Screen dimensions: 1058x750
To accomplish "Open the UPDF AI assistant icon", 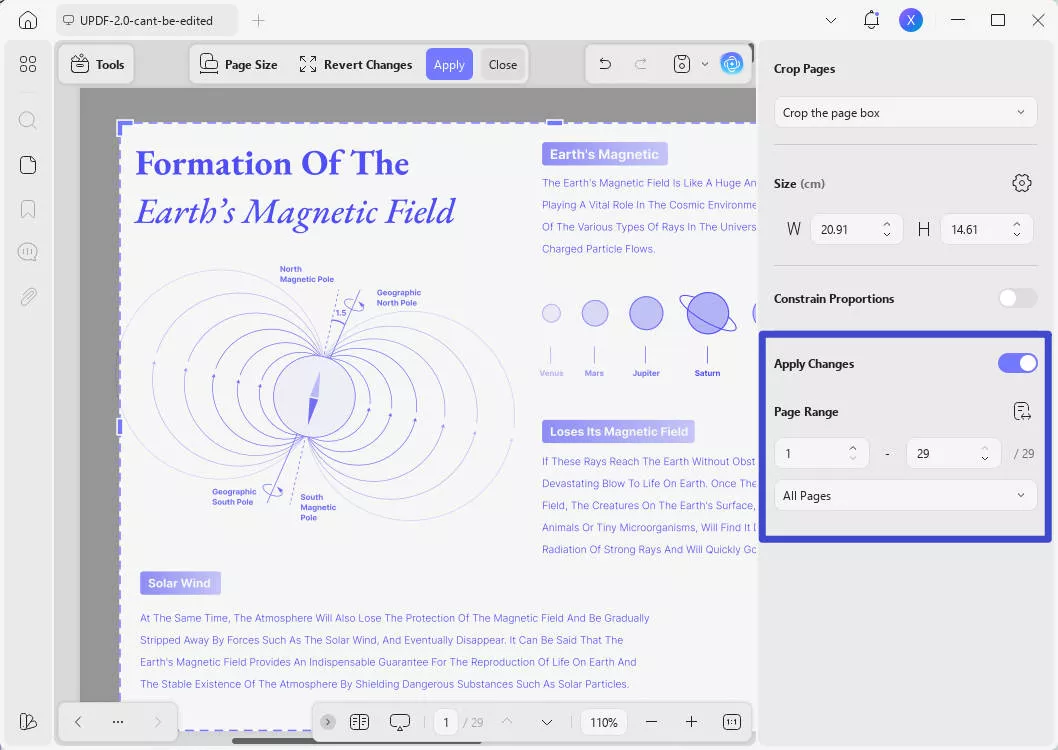I will tap(732, 64).
